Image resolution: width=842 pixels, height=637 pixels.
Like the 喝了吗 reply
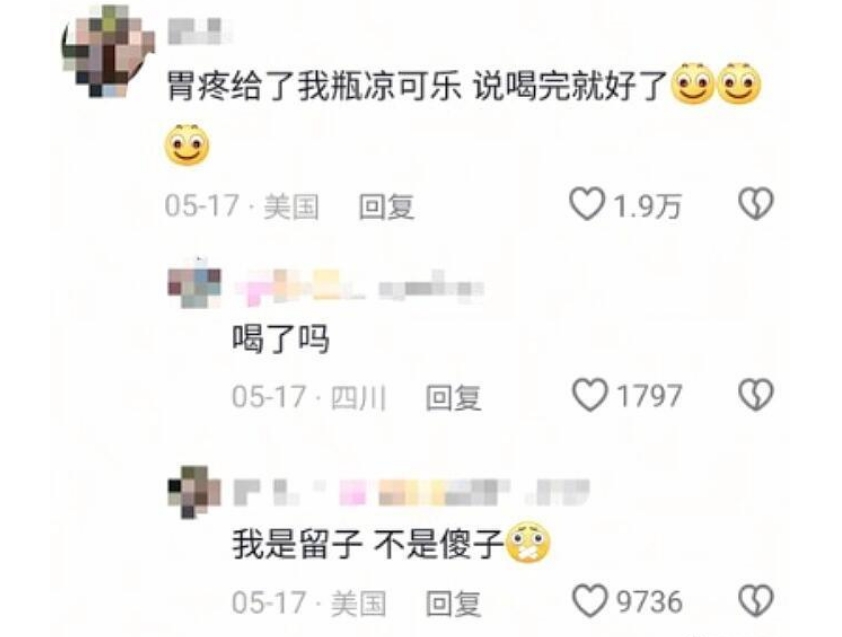point(590,395)
